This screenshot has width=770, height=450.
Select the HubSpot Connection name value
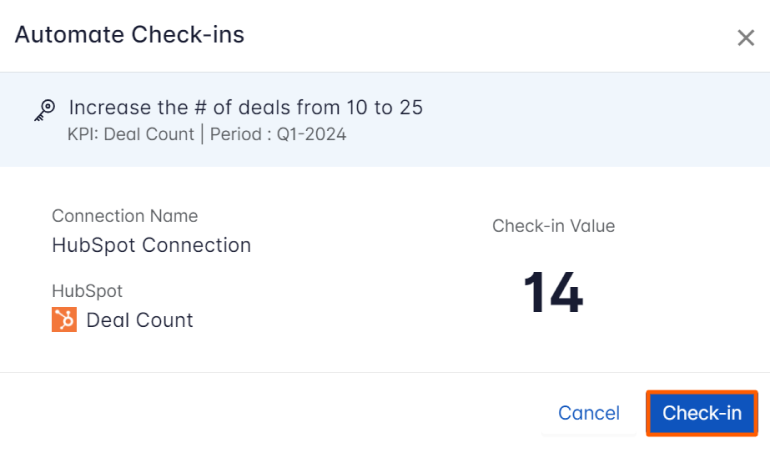151,245
